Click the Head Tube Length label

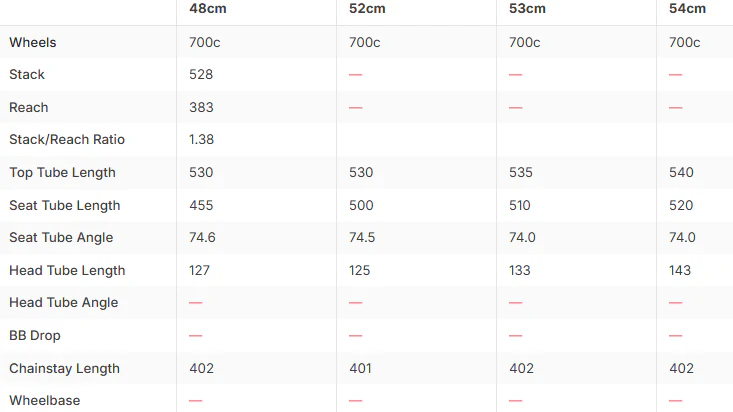pyautogui.click(x=67, y=270)
